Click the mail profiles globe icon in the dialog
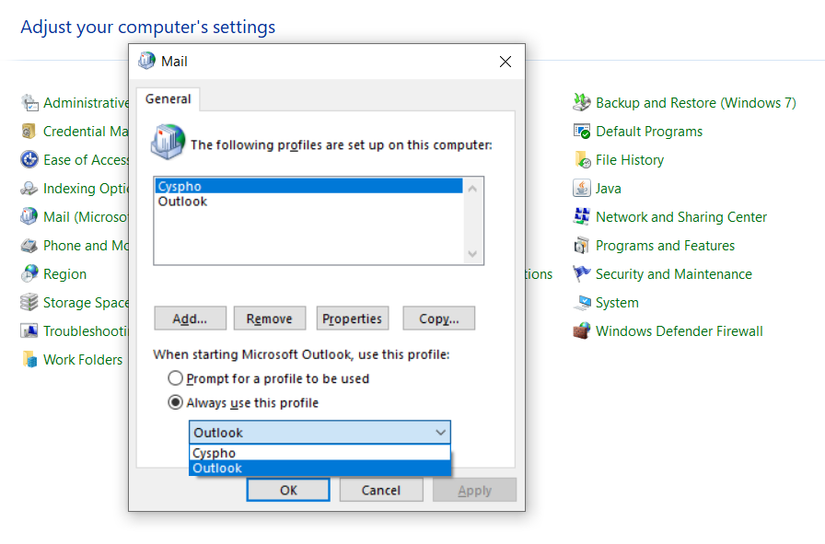Viewport: 825px width, 544px height. pyautogui.click(x=168, y=142)
